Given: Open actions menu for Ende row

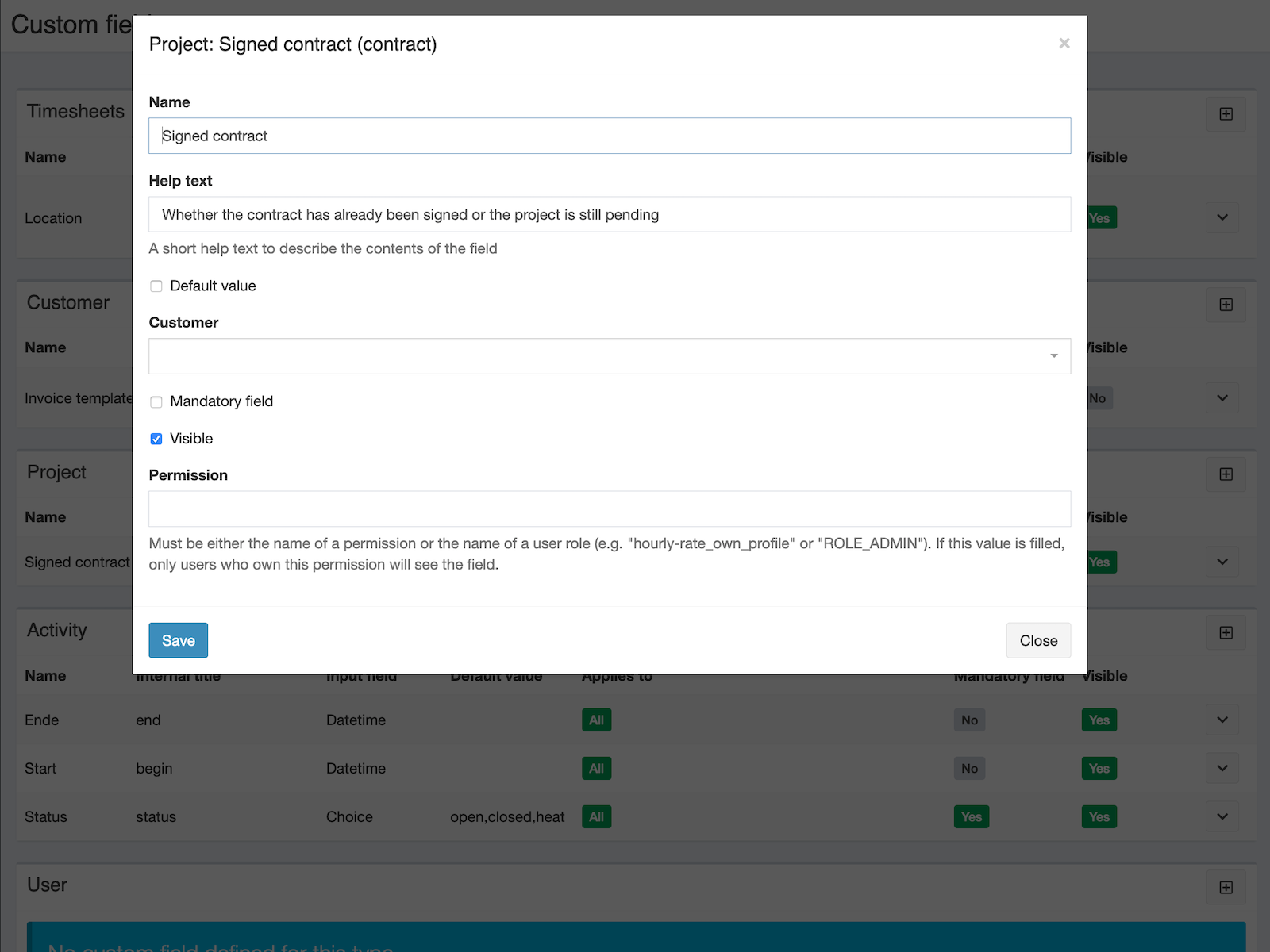Looking at the screenshot, I should [x=1222, y=720].
